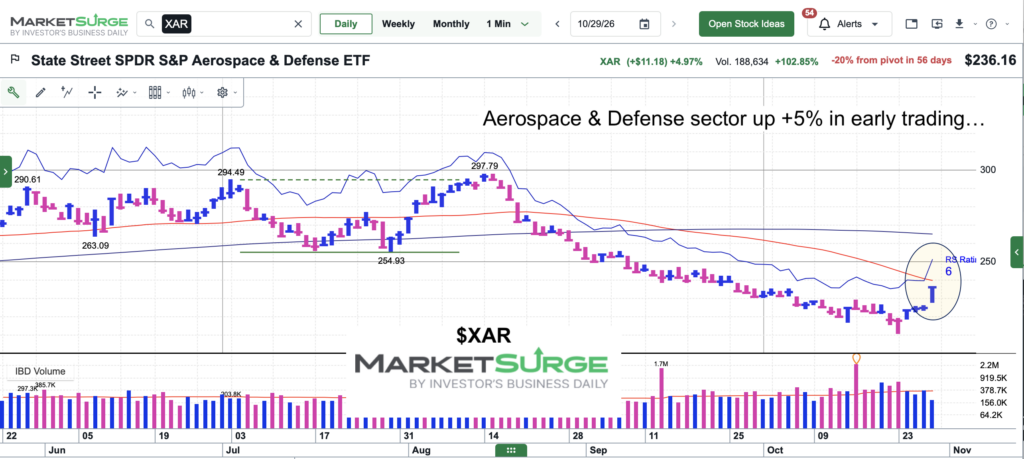Expand the help menu arrow
The image size is (1024, 459).
(1006, 24)
